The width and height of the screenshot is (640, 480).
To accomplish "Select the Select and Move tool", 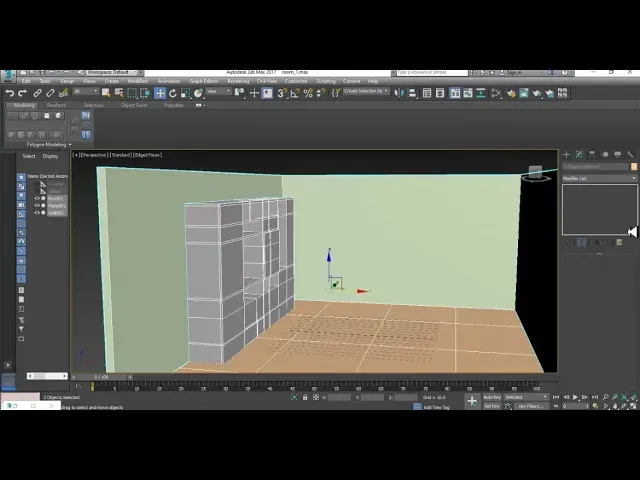I will [x=159, y=93].
